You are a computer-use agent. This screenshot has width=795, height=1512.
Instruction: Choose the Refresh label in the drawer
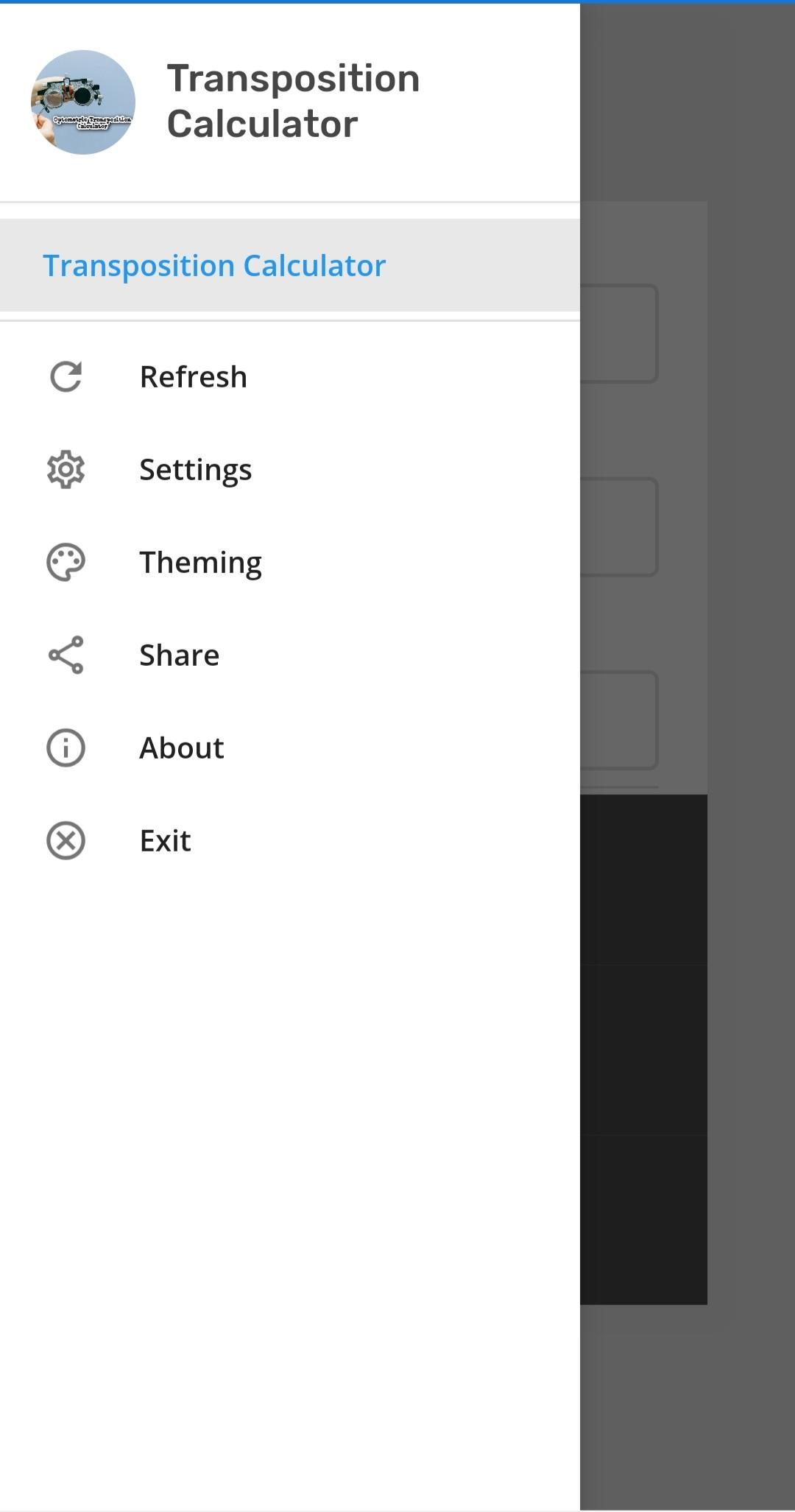click(x=194, y=377)
